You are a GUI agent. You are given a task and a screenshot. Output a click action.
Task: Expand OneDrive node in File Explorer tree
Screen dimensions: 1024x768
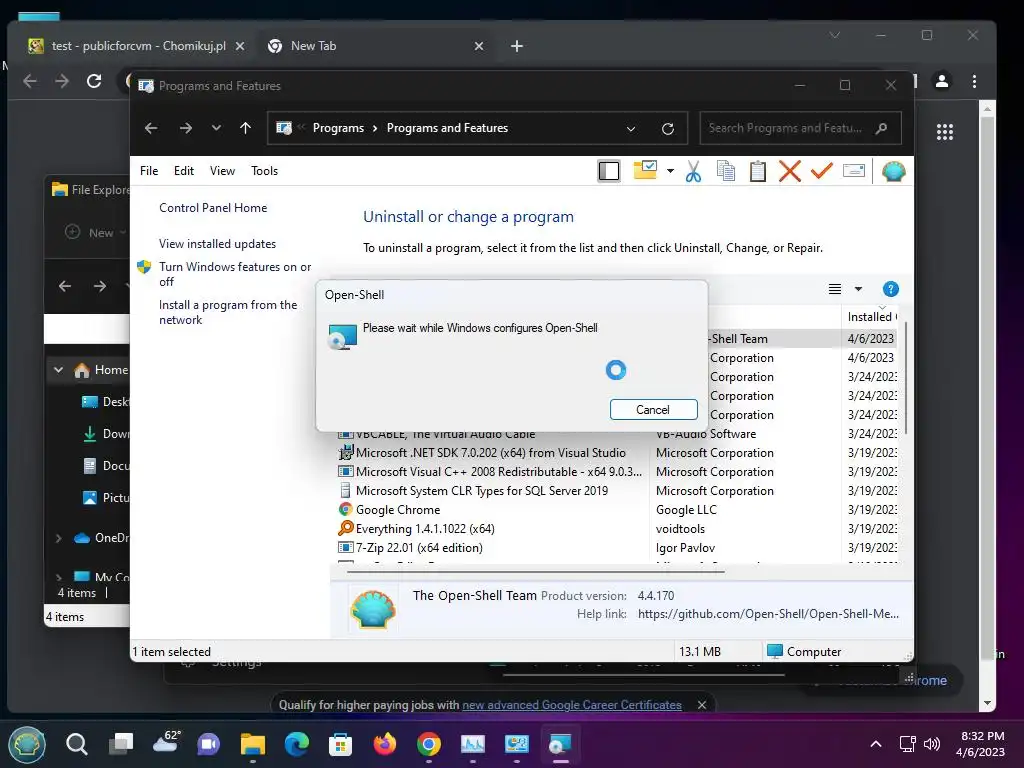(58, 538)
